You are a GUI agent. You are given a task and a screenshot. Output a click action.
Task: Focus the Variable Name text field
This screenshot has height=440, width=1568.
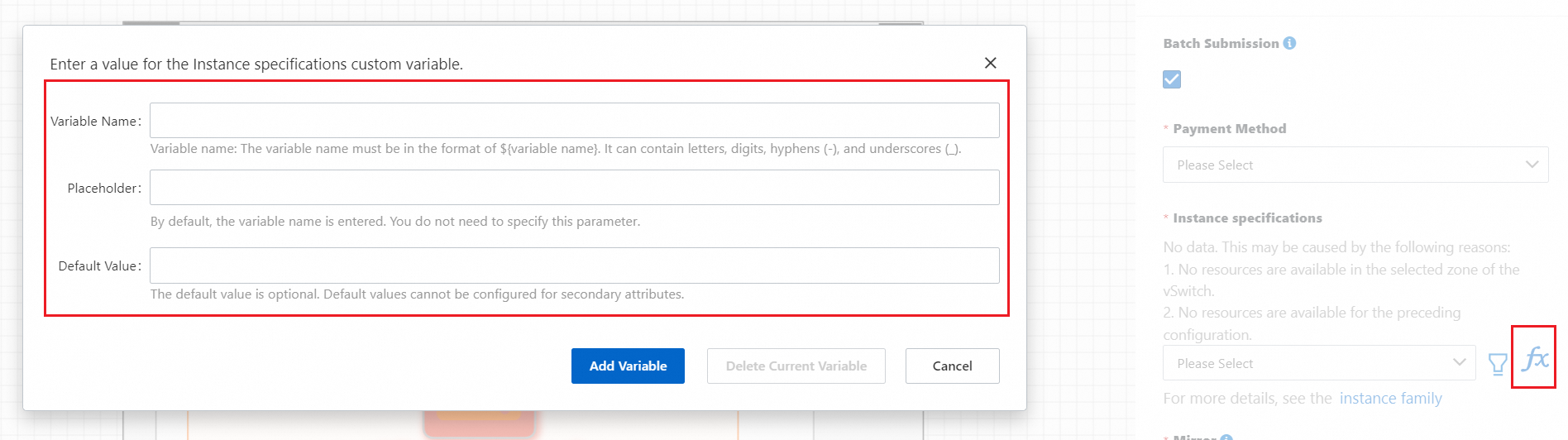pyautogui.click(x=574, y=121)
